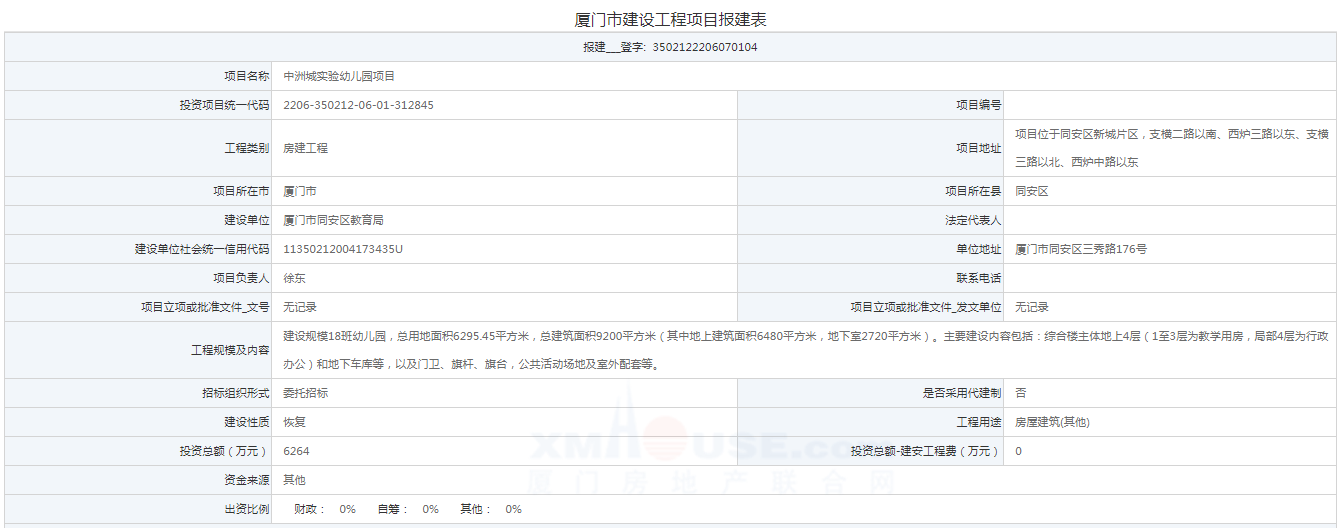This screenshot has width=1341, height=528.
Task: Click the 同安区 project county value
Action: pos(1031,191)
